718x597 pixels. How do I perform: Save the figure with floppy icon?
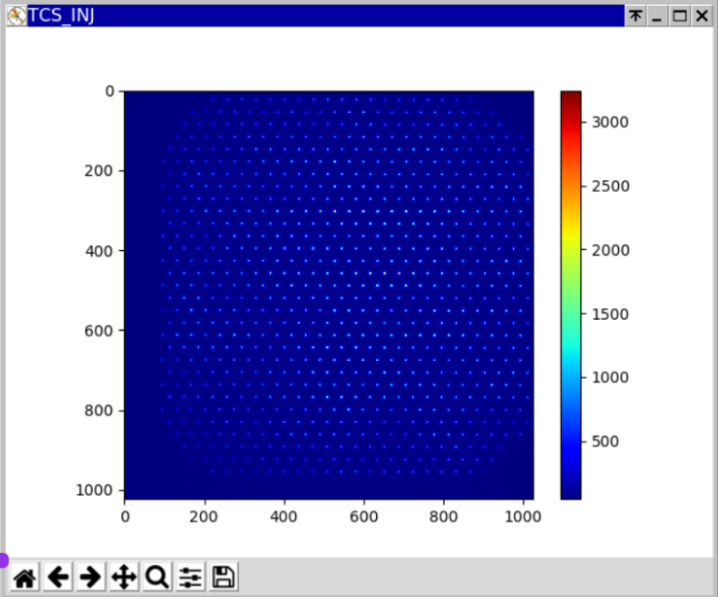(223, 577)
